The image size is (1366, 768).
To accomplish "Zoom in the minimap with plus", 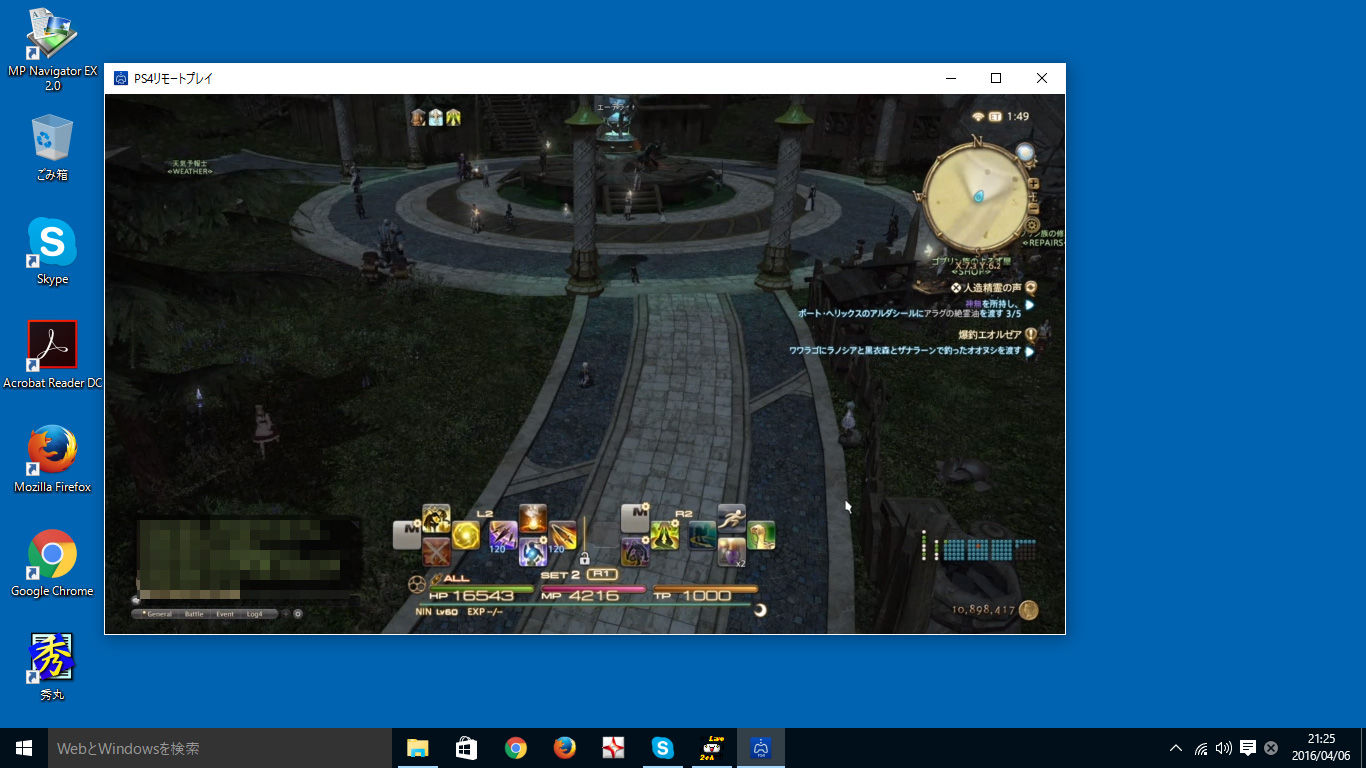I will [1033, 184].
